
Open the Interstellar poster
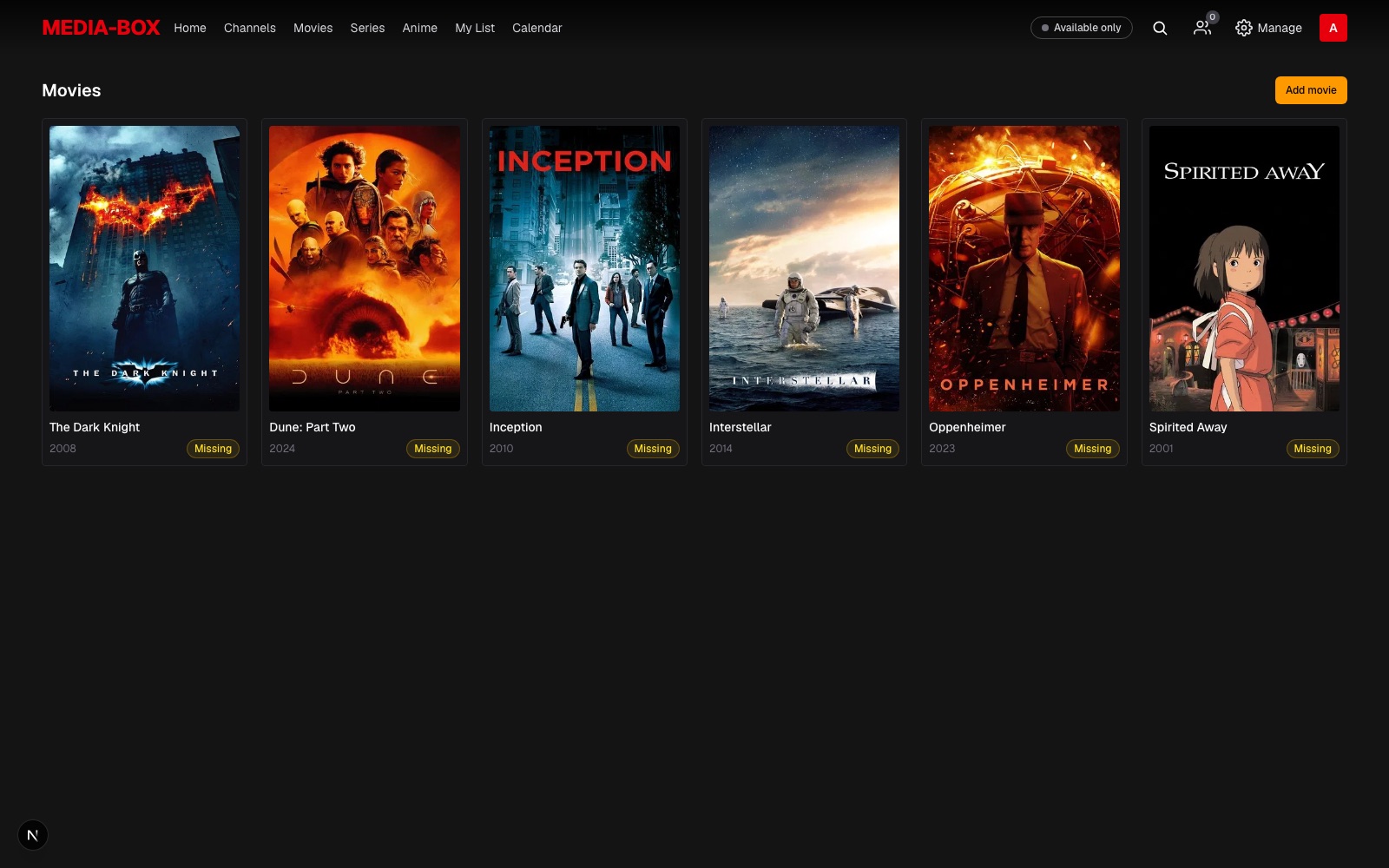pyautogui.click(x=805, y=268)
